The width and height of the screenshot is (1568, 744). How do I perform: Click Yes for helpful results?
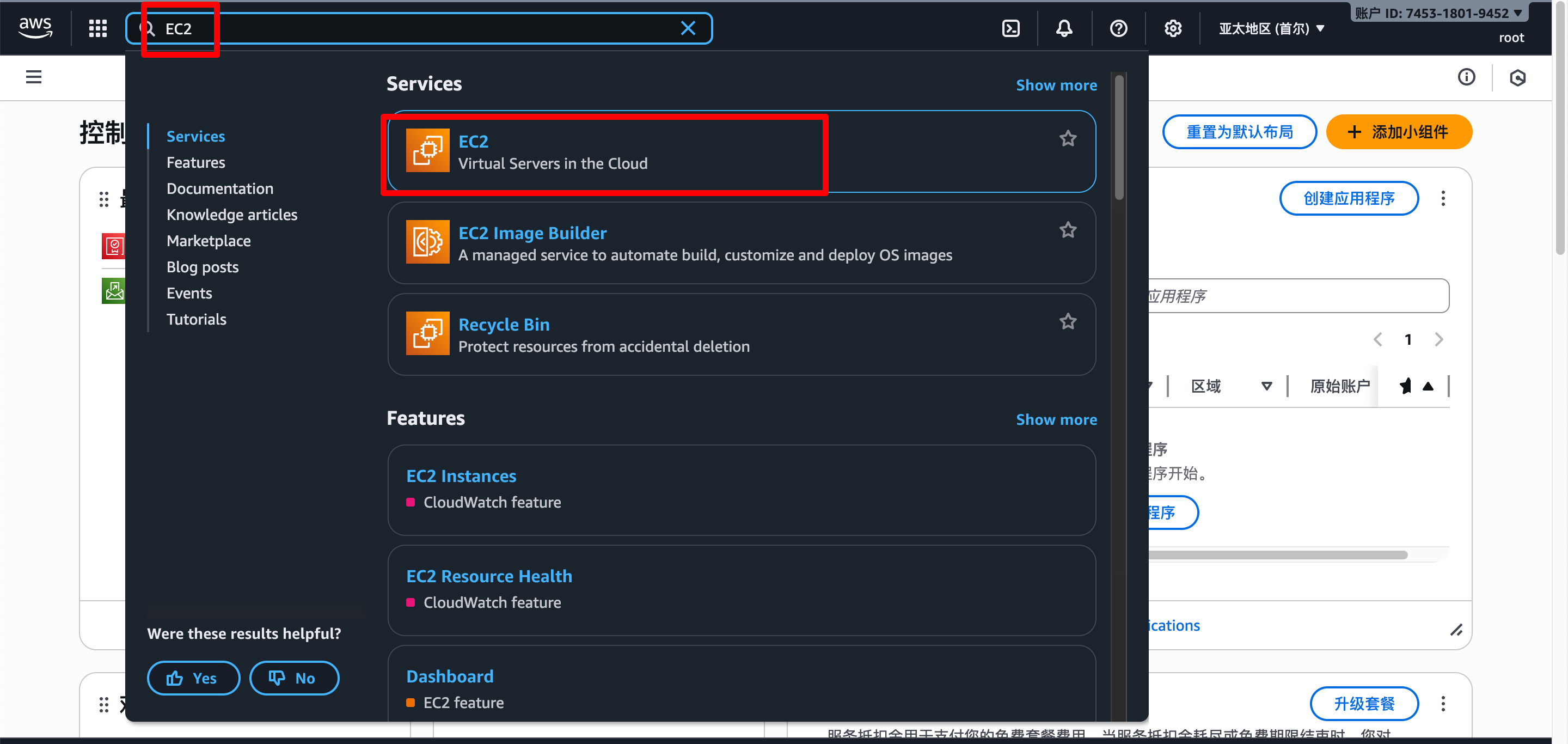193,678
